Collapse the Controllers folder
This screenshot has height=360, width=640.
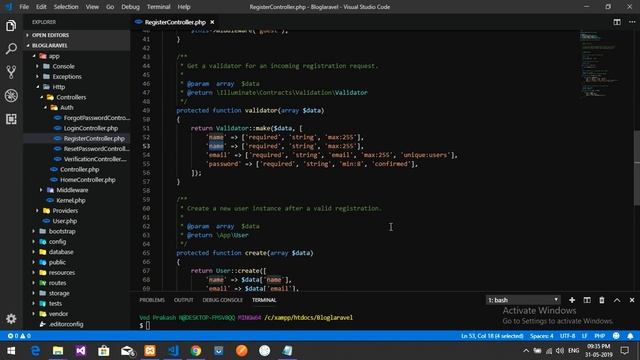(x=71, y=97)
